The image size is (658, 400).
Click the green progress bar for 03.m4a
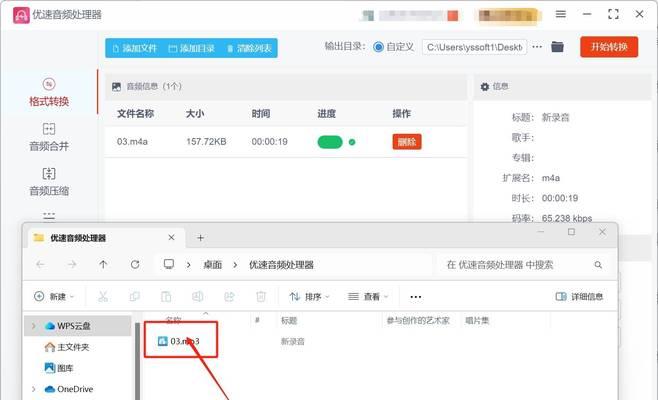pos(330,142)
